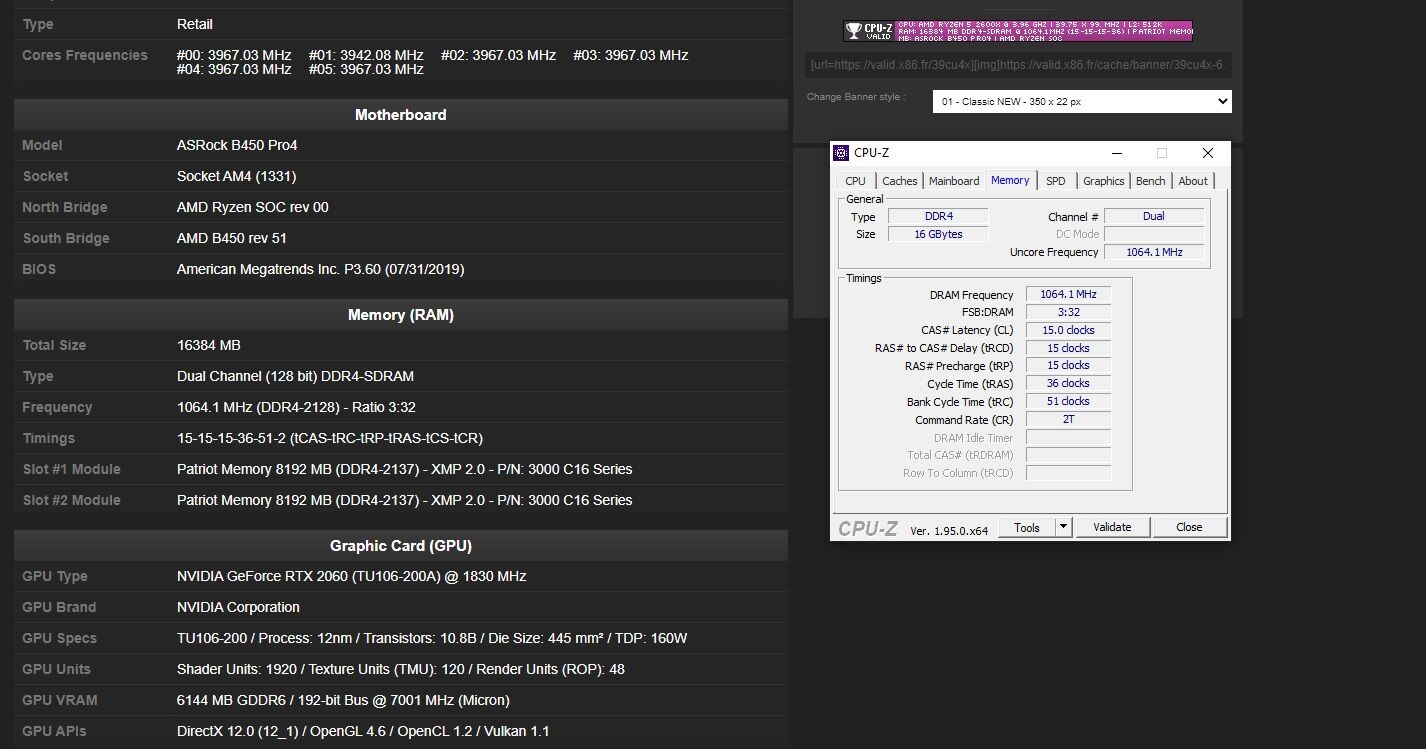Open the SPD tab

point(1056,181)
